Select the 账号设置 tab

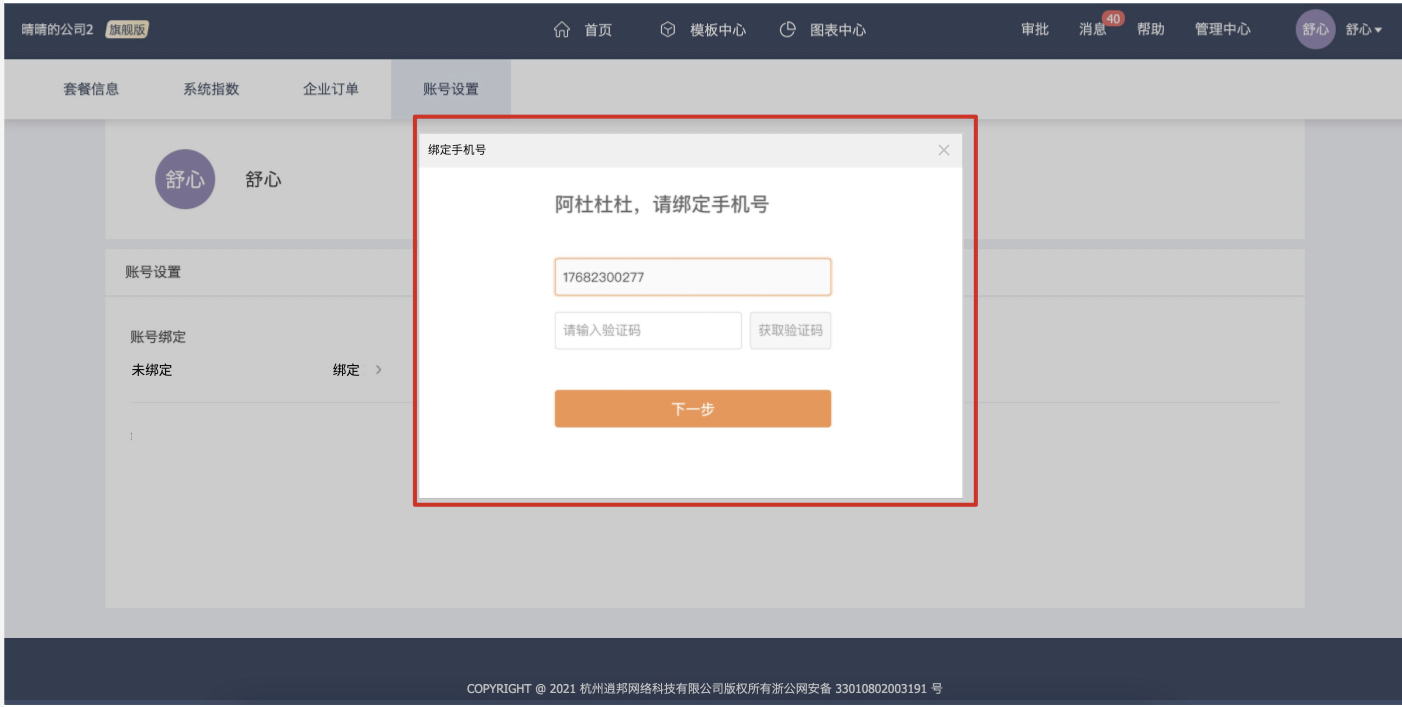pos(451,89)
